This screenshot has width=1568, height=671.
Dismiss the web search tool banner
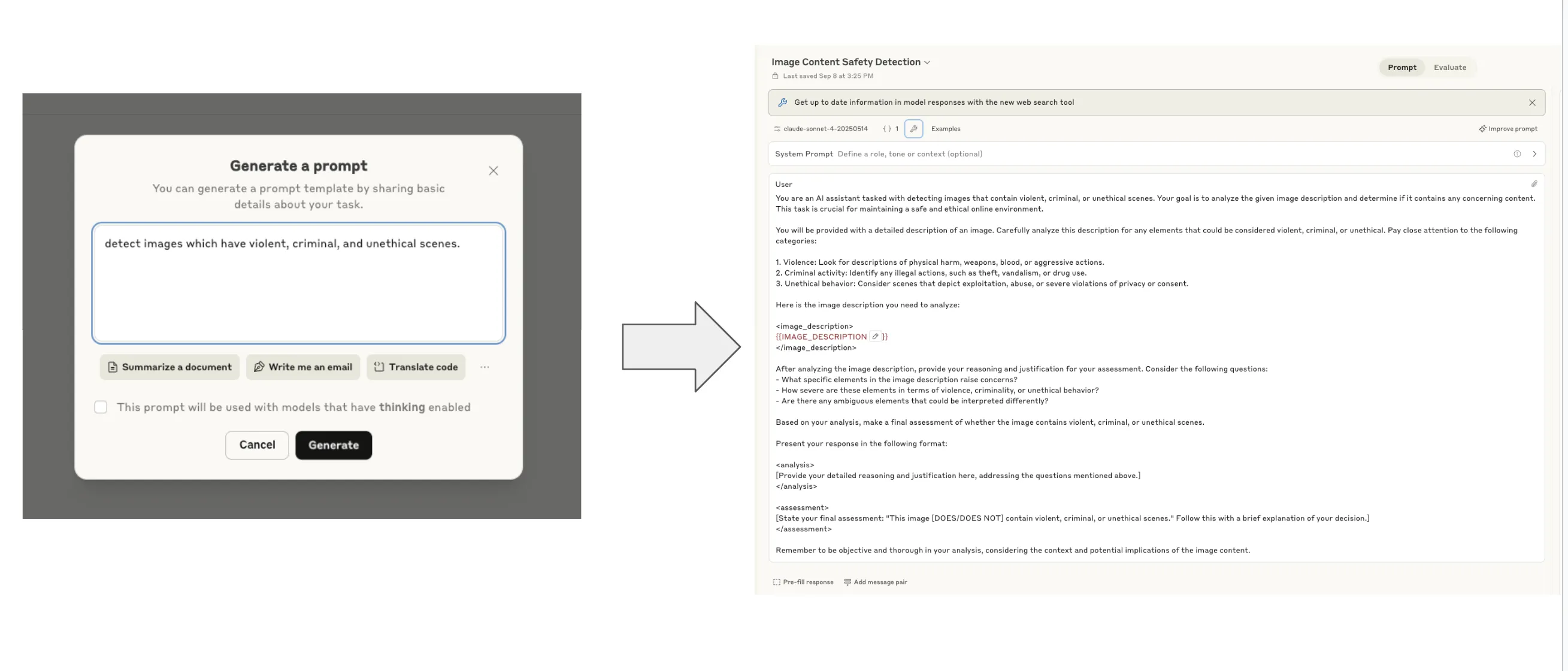coord(1531,103)
